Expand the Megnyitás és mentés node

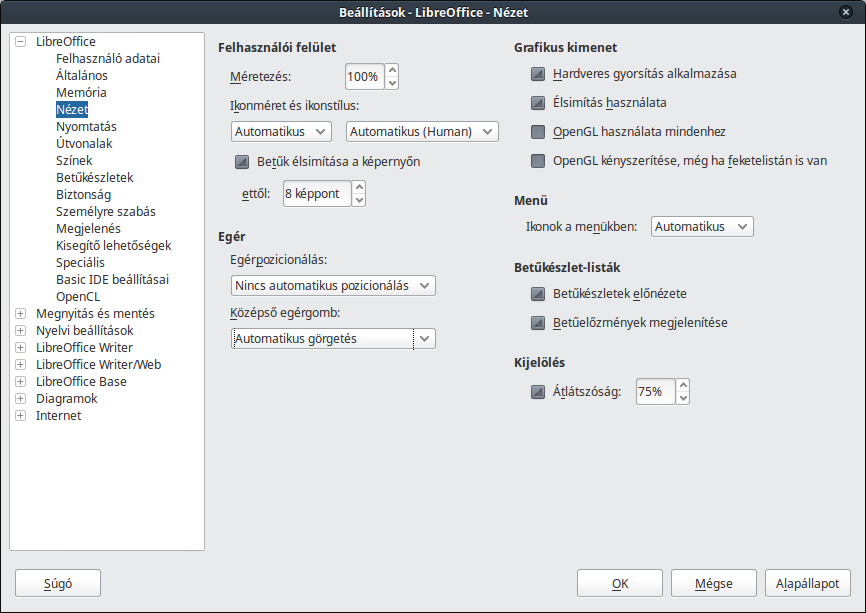tap(20, 314)
